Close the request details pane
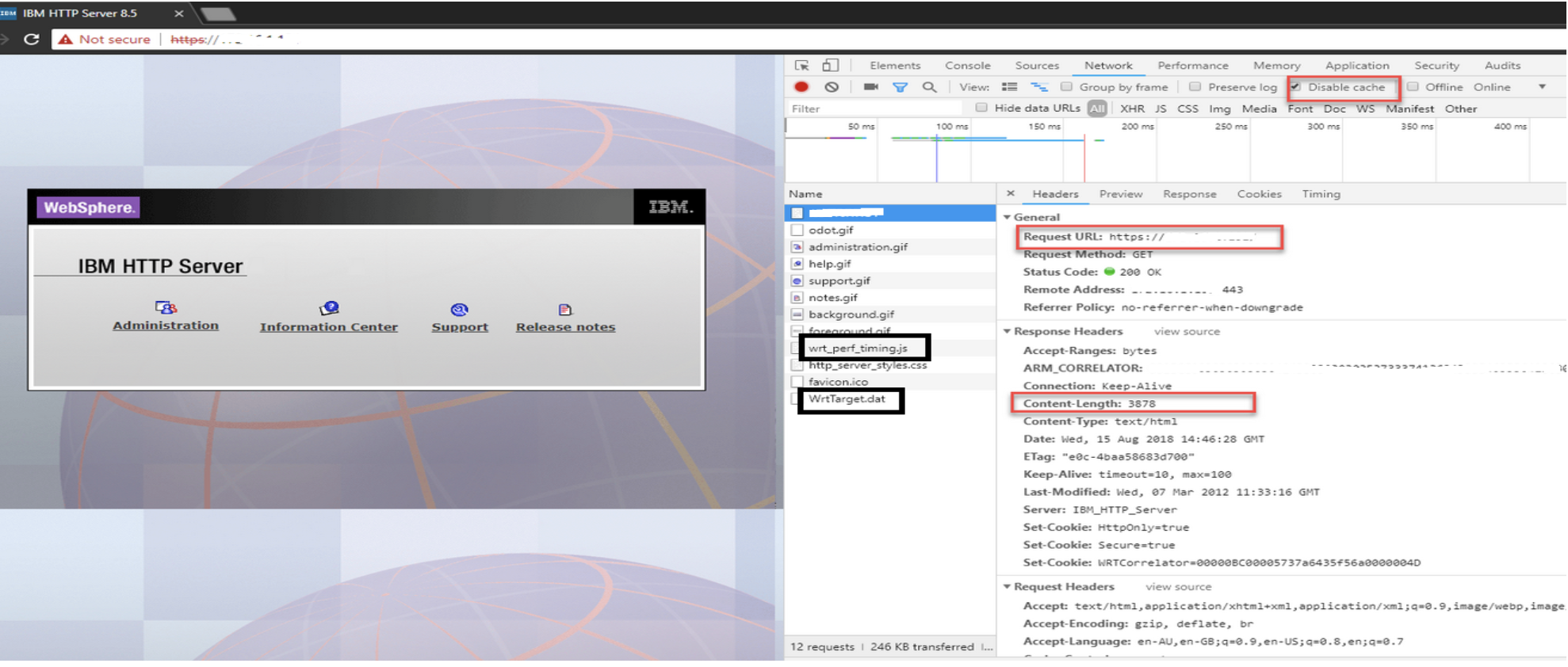The height and width of the screenshot is (667, 1568). pyautogui.click(x=1010, y=193)
